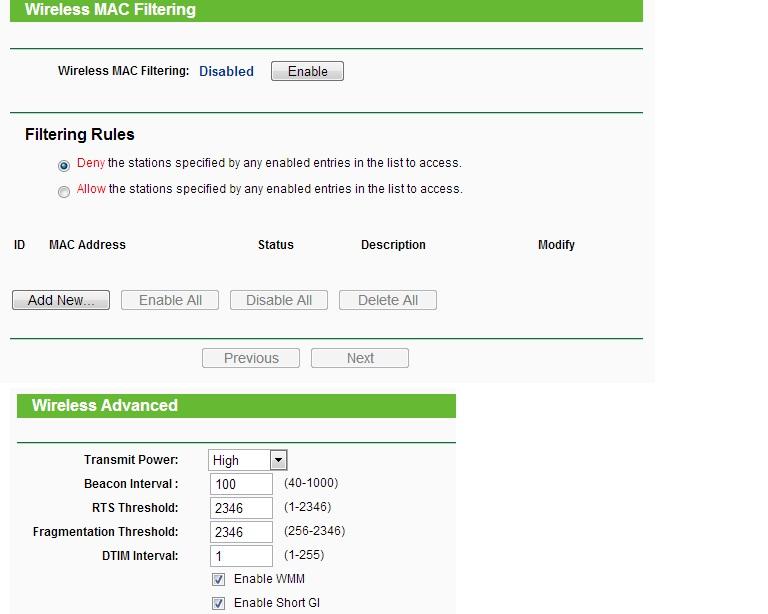Viewport: 768px width, 614px height.
Task: Click the (40-1000) range hint
Action: (x=311, y=483)
